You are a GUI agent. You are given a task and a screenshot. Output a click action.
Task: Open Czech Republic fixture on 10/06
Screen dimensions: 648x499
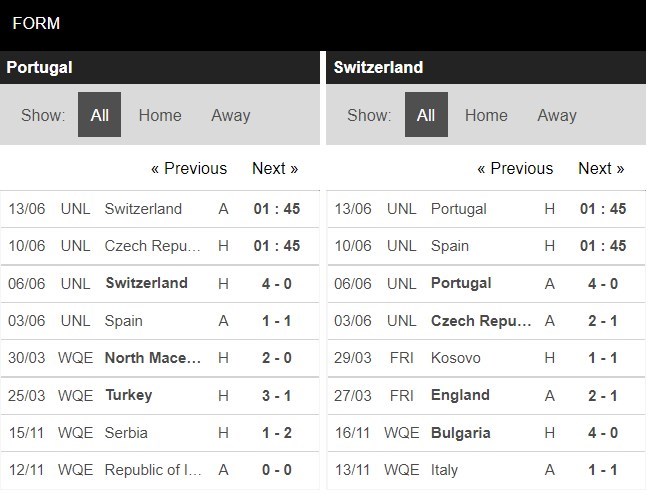(160, 246)
